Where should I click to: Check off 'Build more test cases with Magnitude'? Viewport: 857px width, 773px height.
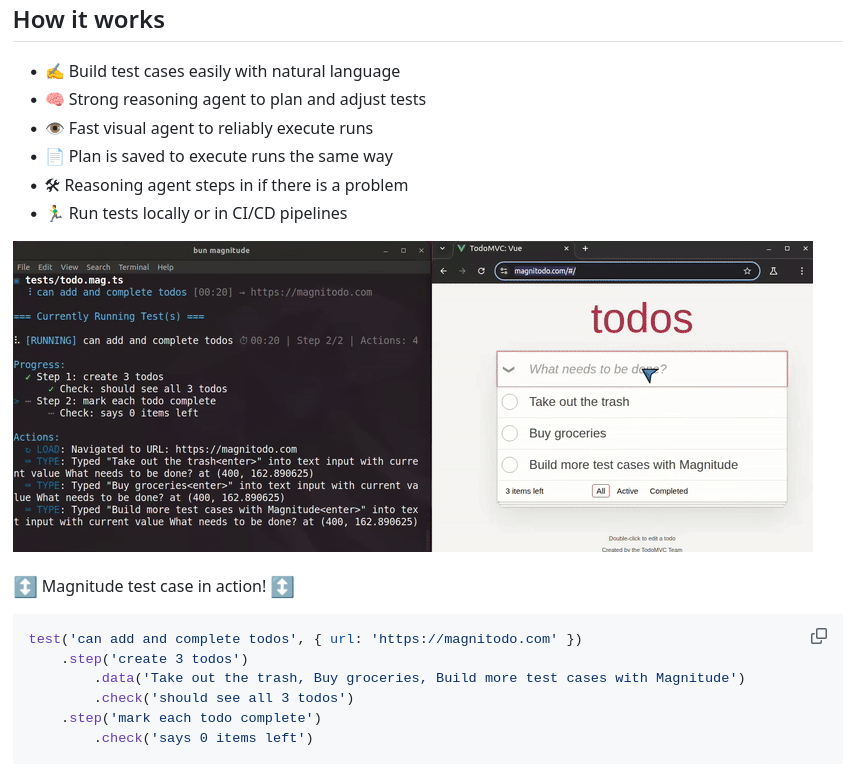click(x=510, y=465)
